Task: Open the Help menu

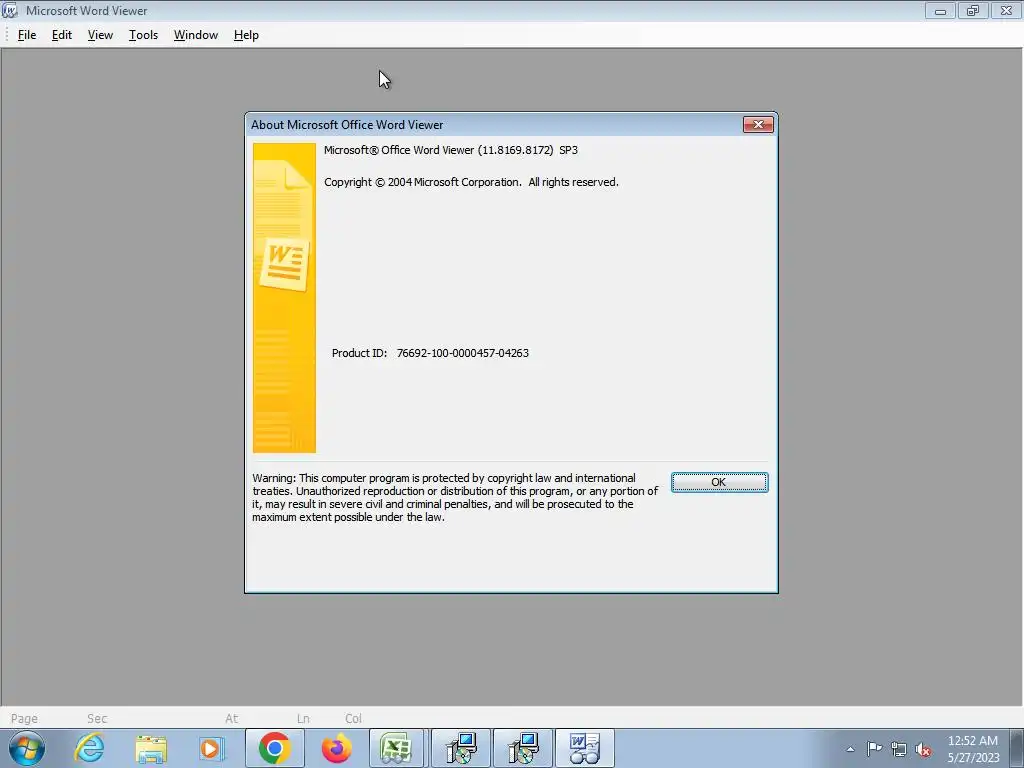Action: (x=246, y=35)
